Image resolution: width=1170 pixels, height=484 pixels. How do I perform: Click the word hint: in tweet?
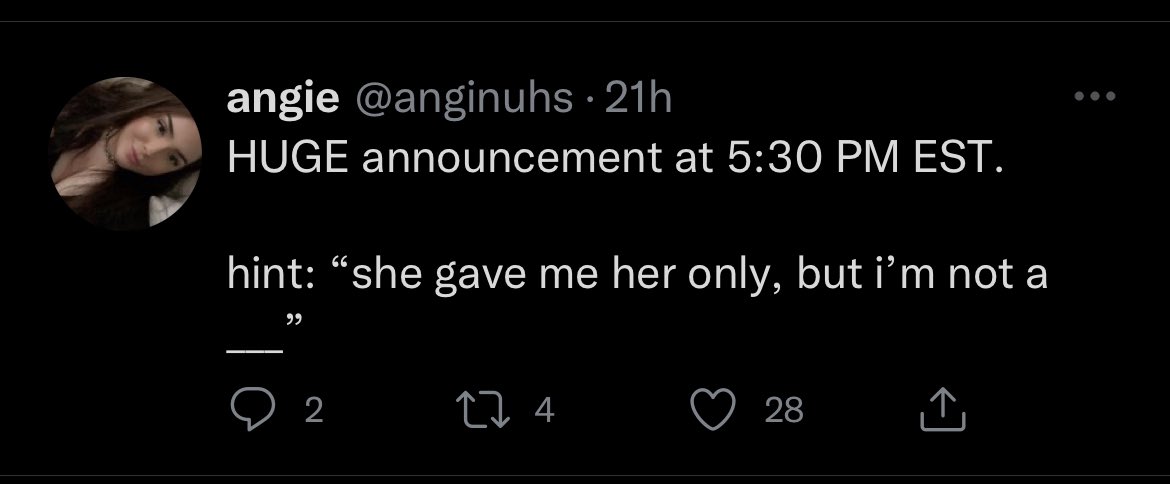(x=272, y=274)
